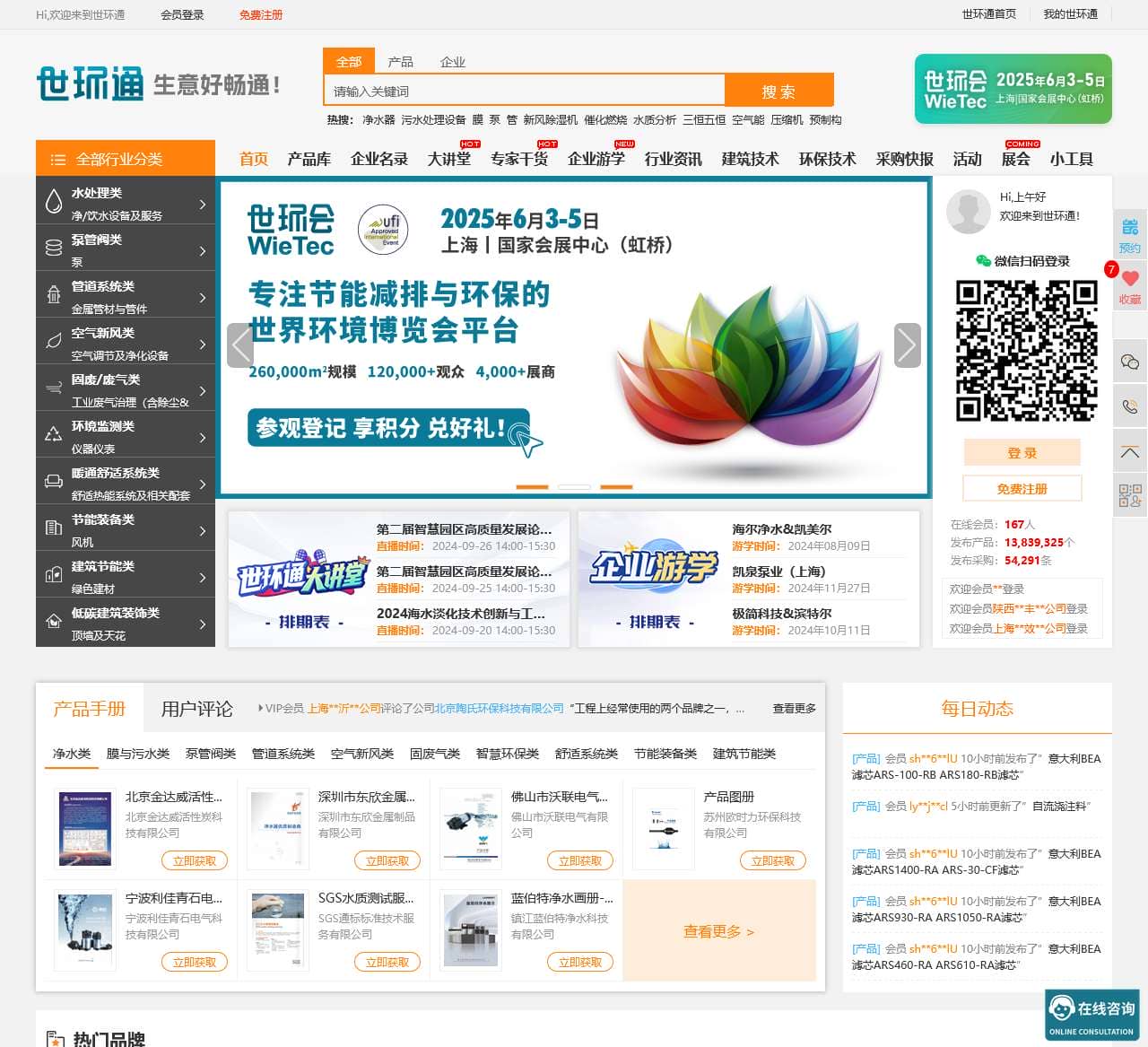Click the orange 搜索 button

(778, 91)
